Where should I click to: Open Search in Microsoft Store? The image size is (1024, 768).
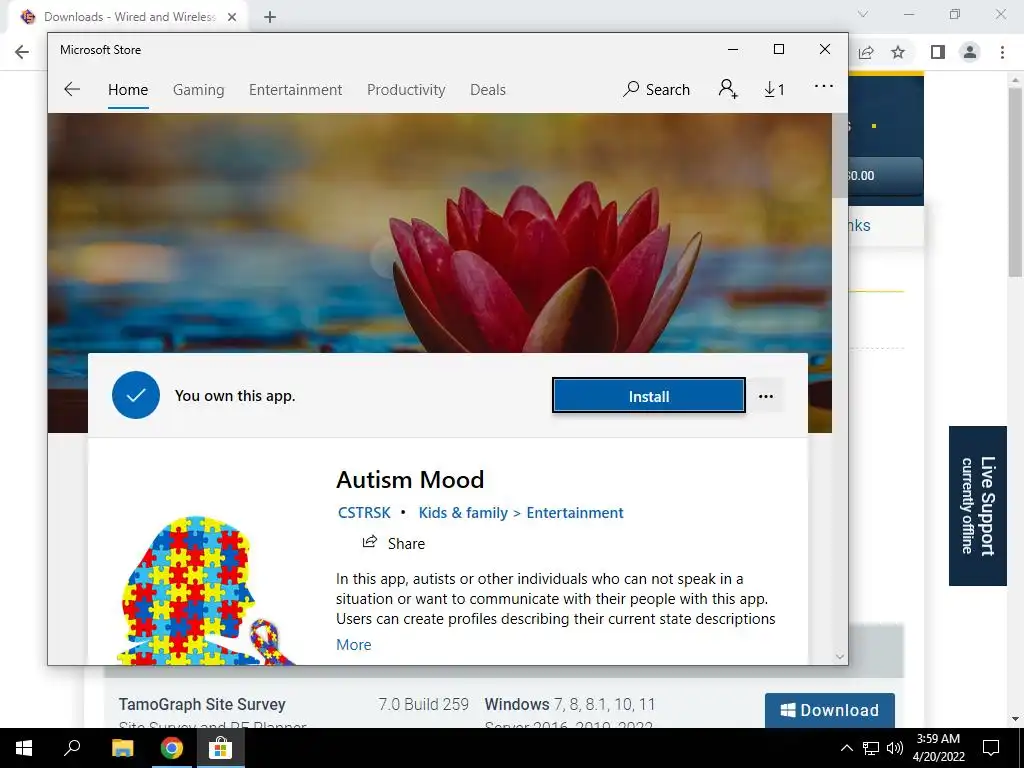[656, 89]
